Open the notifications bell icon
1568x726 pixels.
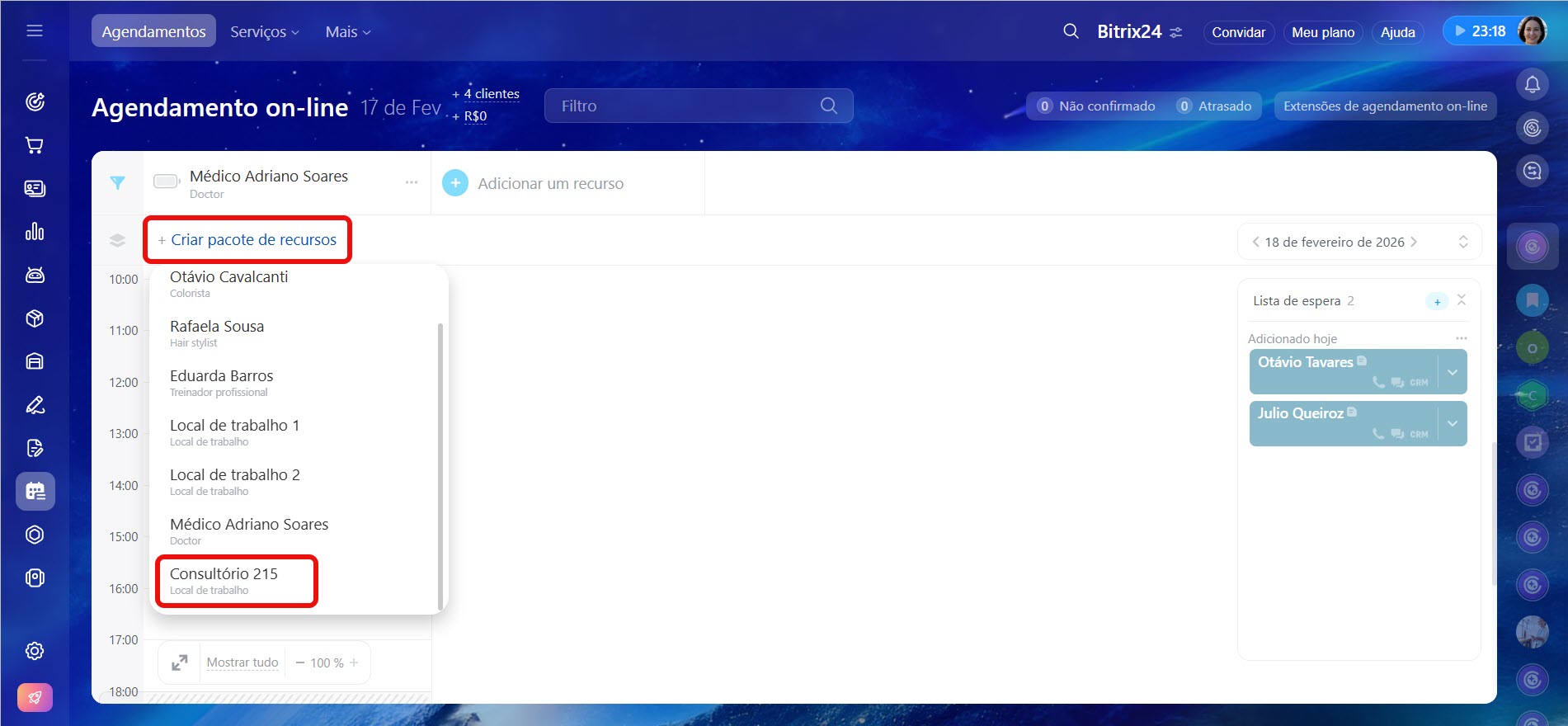click(1532, 84)
